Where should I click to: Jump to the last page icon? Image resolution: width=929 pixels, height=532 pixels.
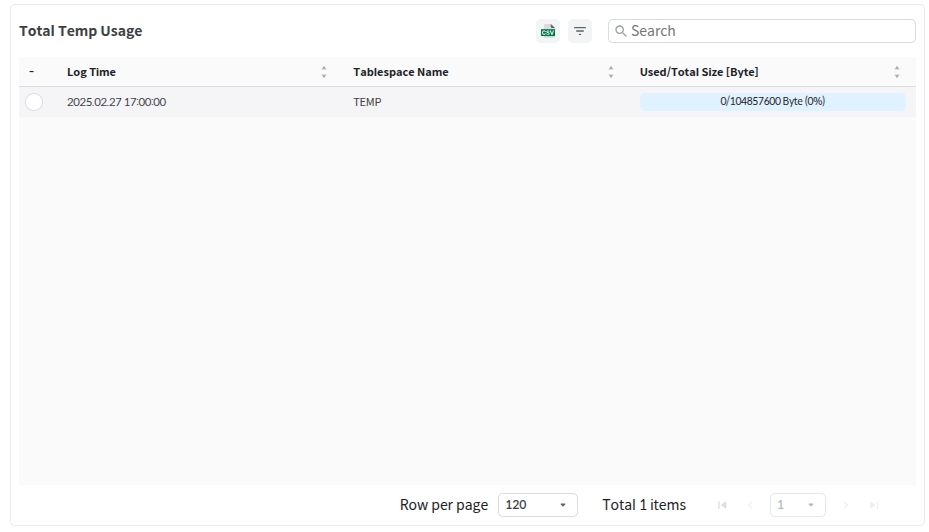(874, 505)
